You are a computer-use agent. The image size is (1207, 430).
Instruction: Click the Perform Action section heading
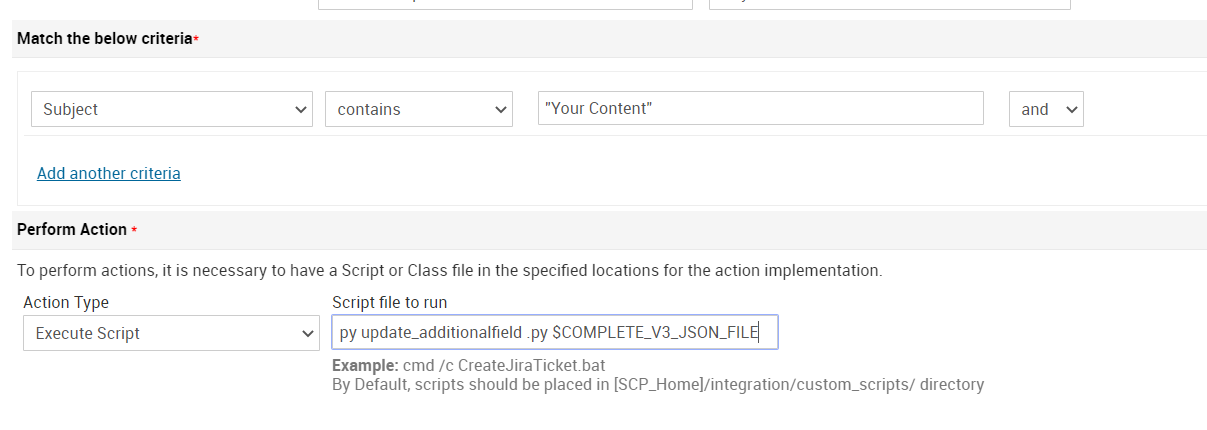click(x=72, y=229)
